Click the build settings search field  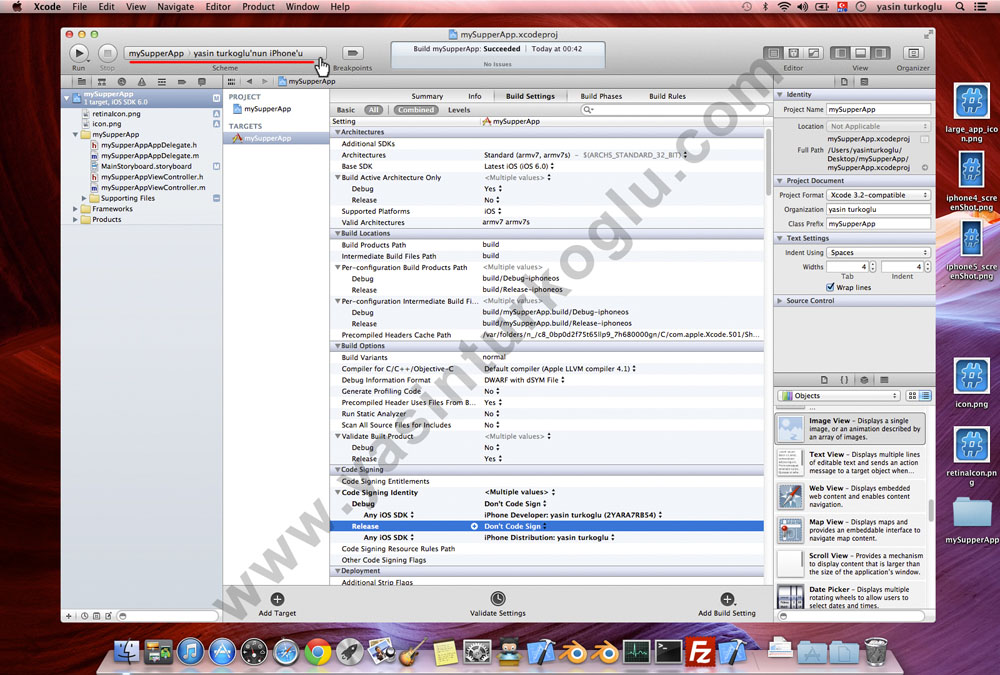point(675,110)
